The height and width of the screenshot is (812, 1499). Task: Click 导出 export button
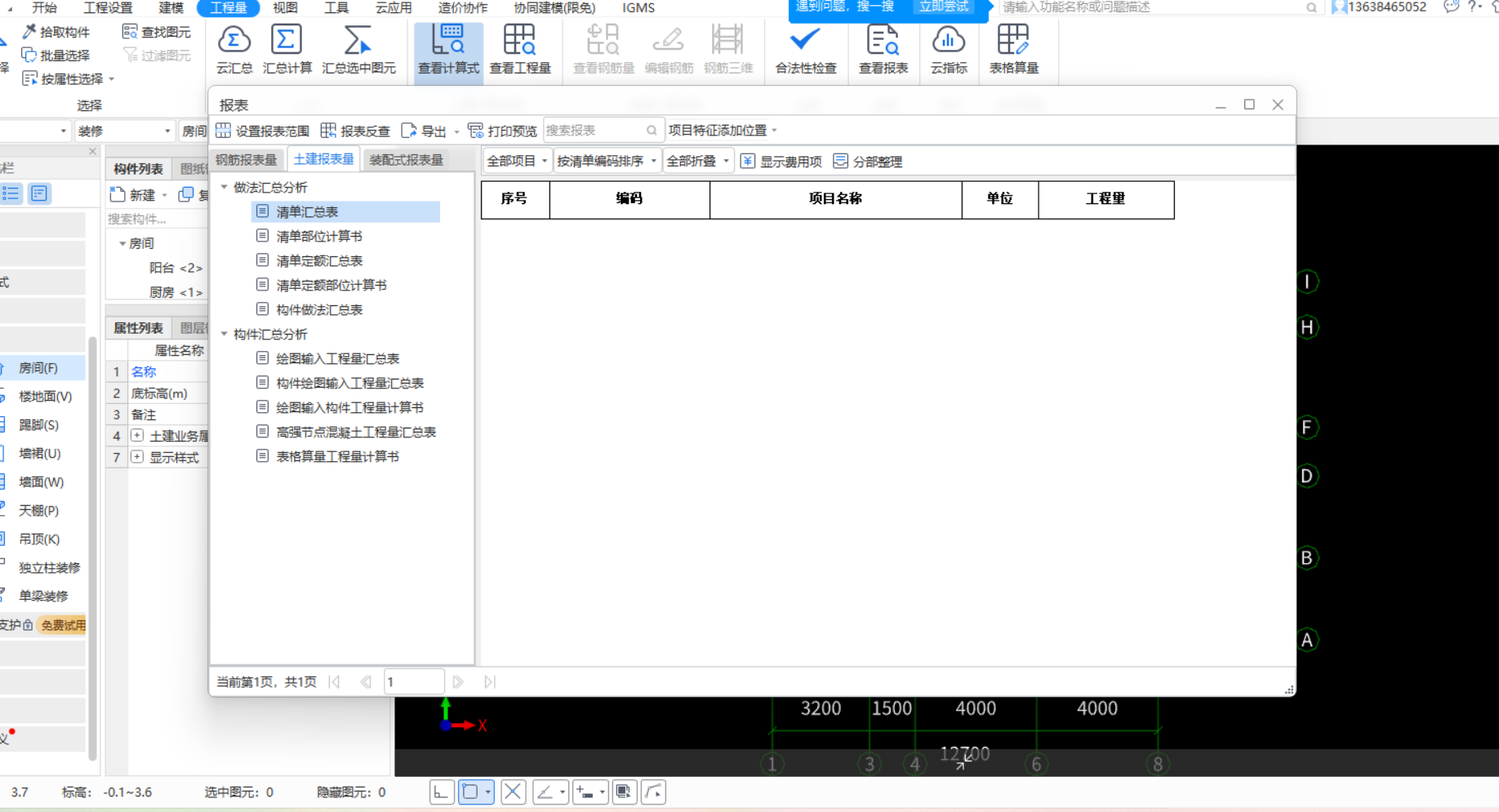point(425,131)
